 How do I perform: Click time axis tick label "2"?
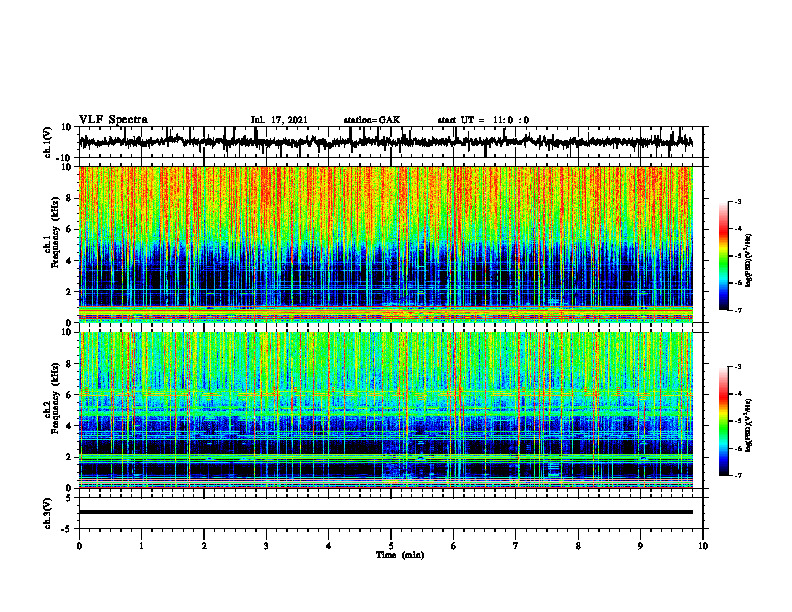pyautogui.click(x=204, y=546)
